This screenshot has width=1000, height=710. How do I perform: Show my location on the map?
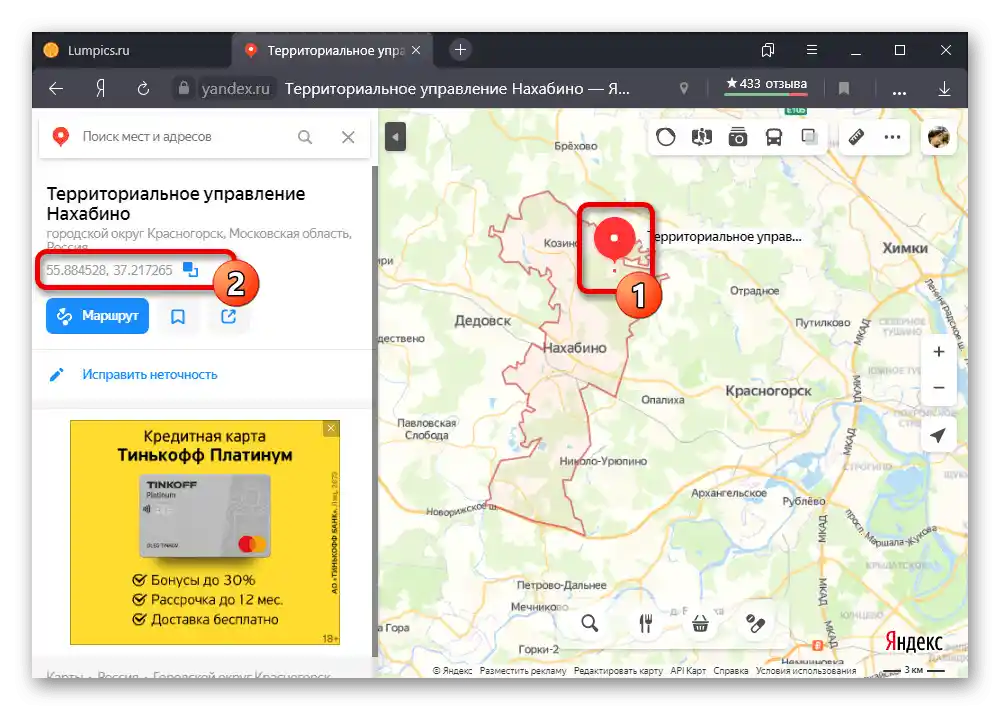(x=938, y=435)
